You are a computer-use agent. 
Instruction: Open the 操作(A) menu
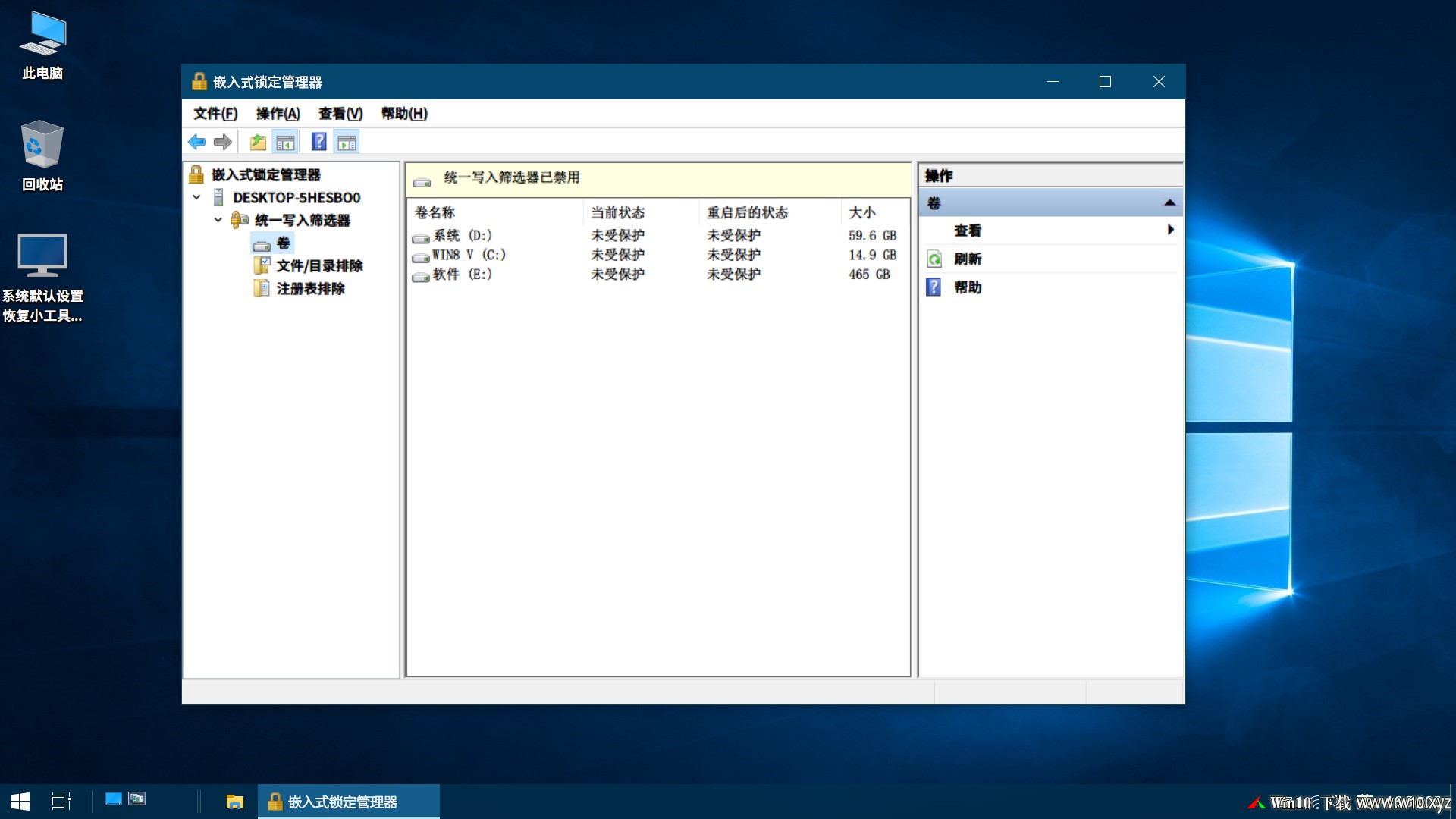[278, 114]
